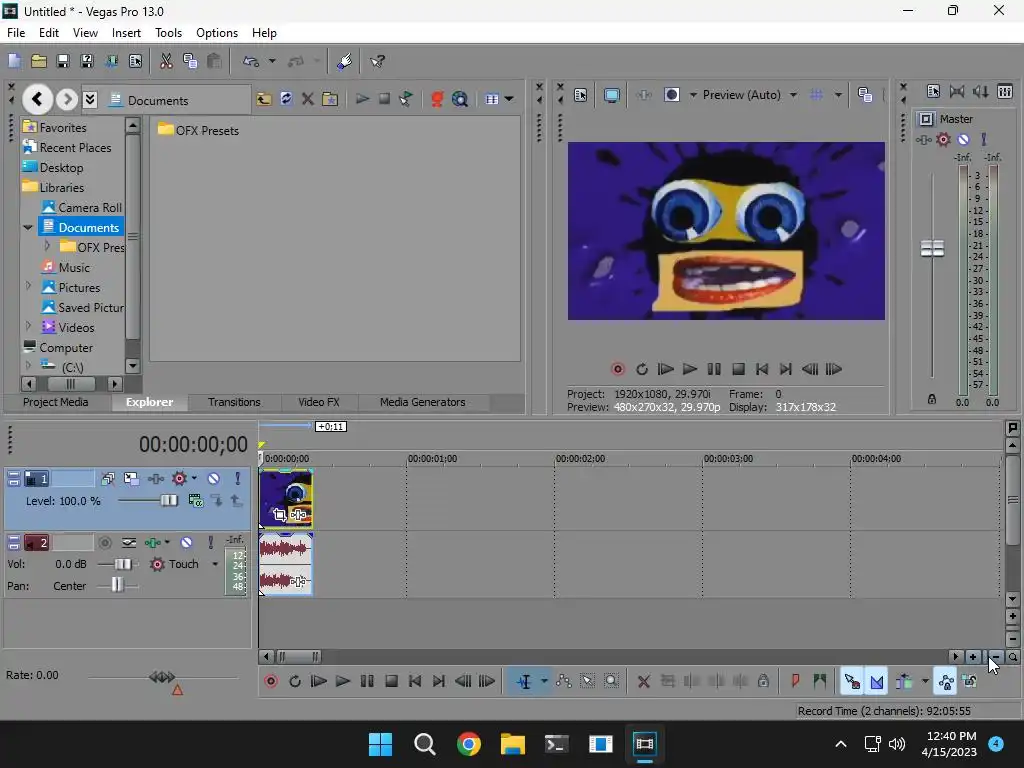Viewport: 1024px width, 768px height.
Task: Click the Up One Level folder icon
Action: [x=264, y=99]
